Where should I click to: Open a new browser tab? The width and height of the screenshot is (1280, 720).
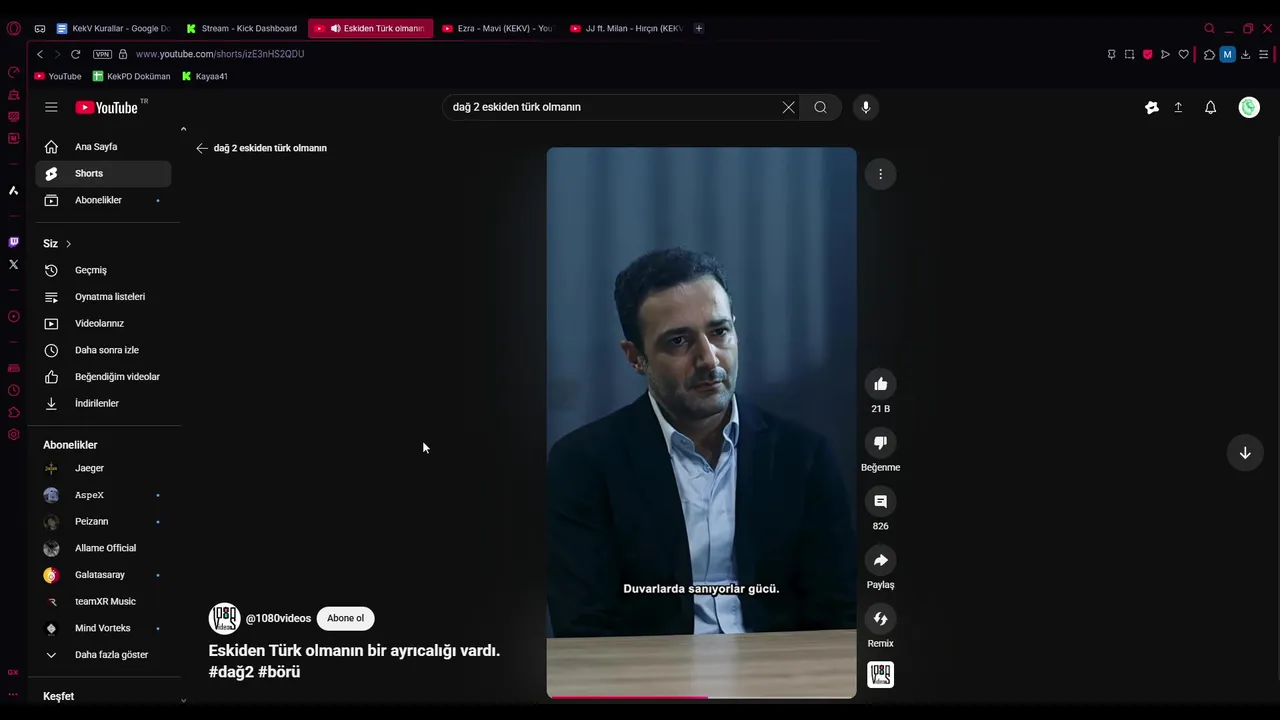pyautogui.click(x=699, y=28)
